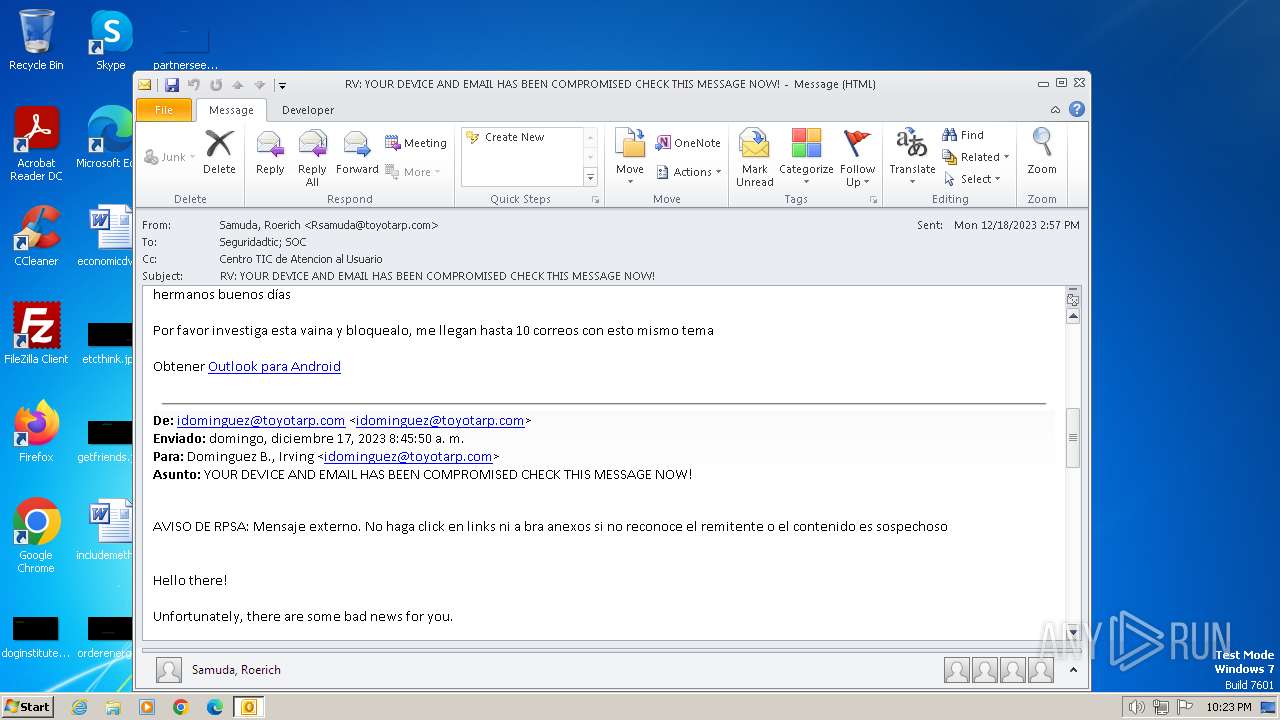
Task: Click the Meeting reply button
Action: pos(416,143)
